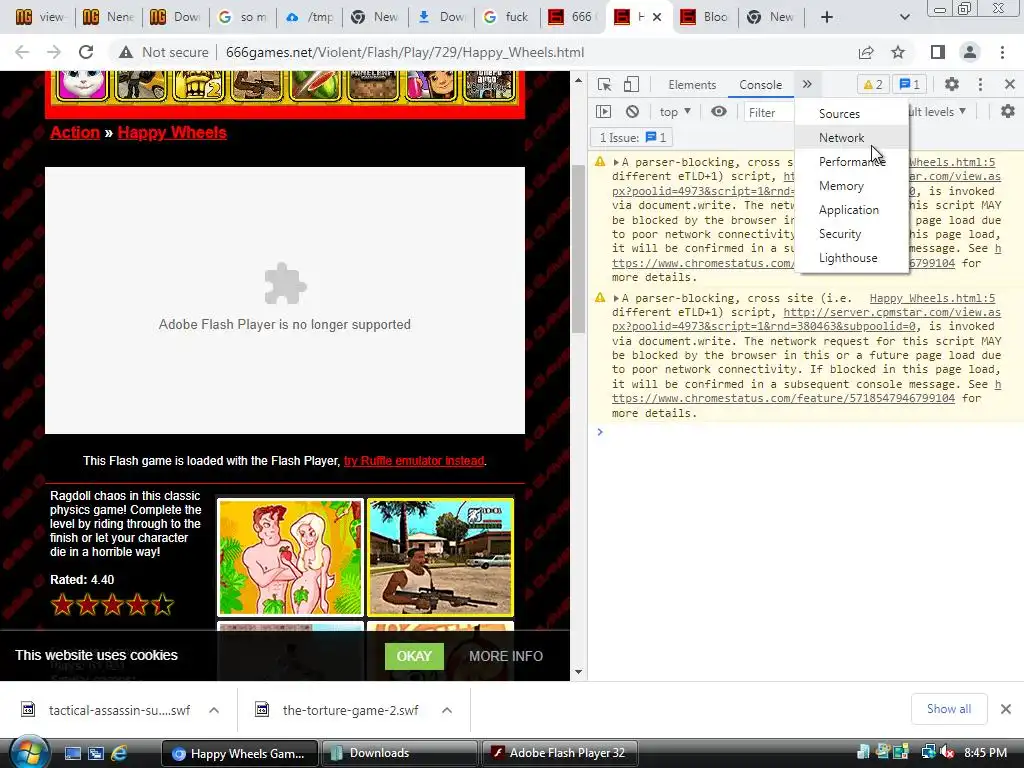Image resolution: width=1024 pixels, height=768 pixels.
Task: Expand the second console warning message
Action: click(616, 298)
